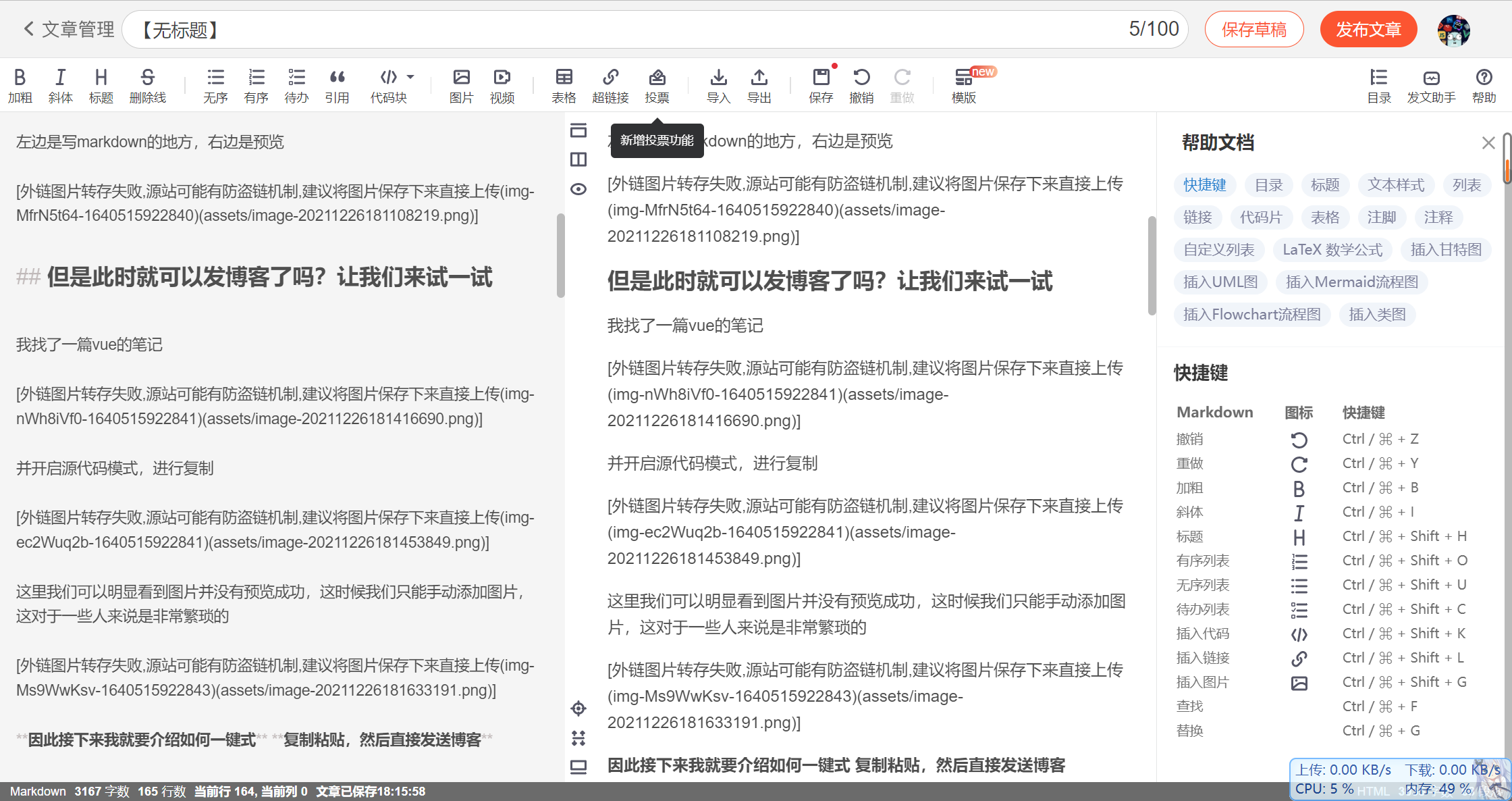Open code block language dropdown arrow

point(410,77)
